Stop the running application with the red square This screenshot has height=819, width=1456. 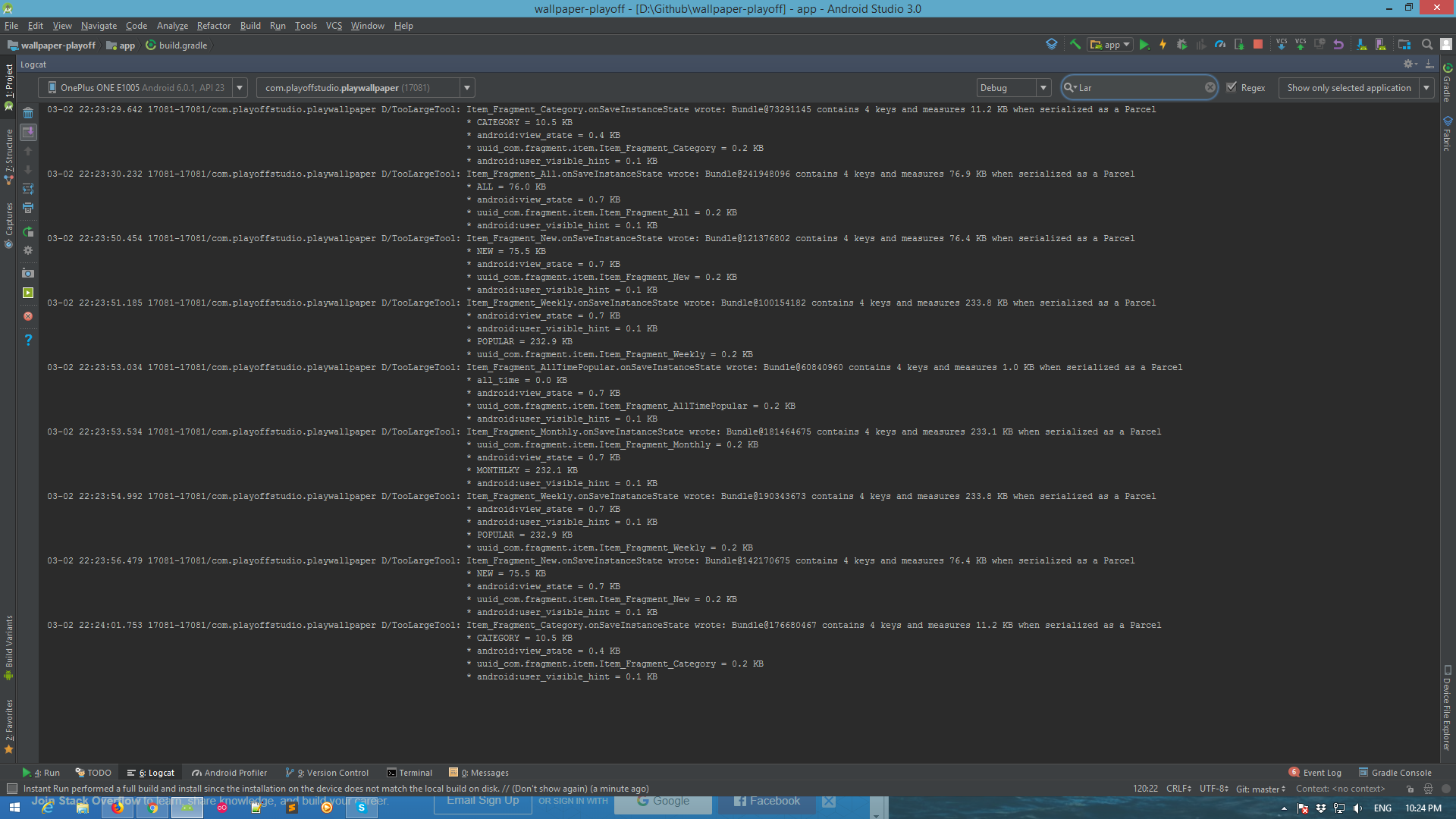point(1258,45)
